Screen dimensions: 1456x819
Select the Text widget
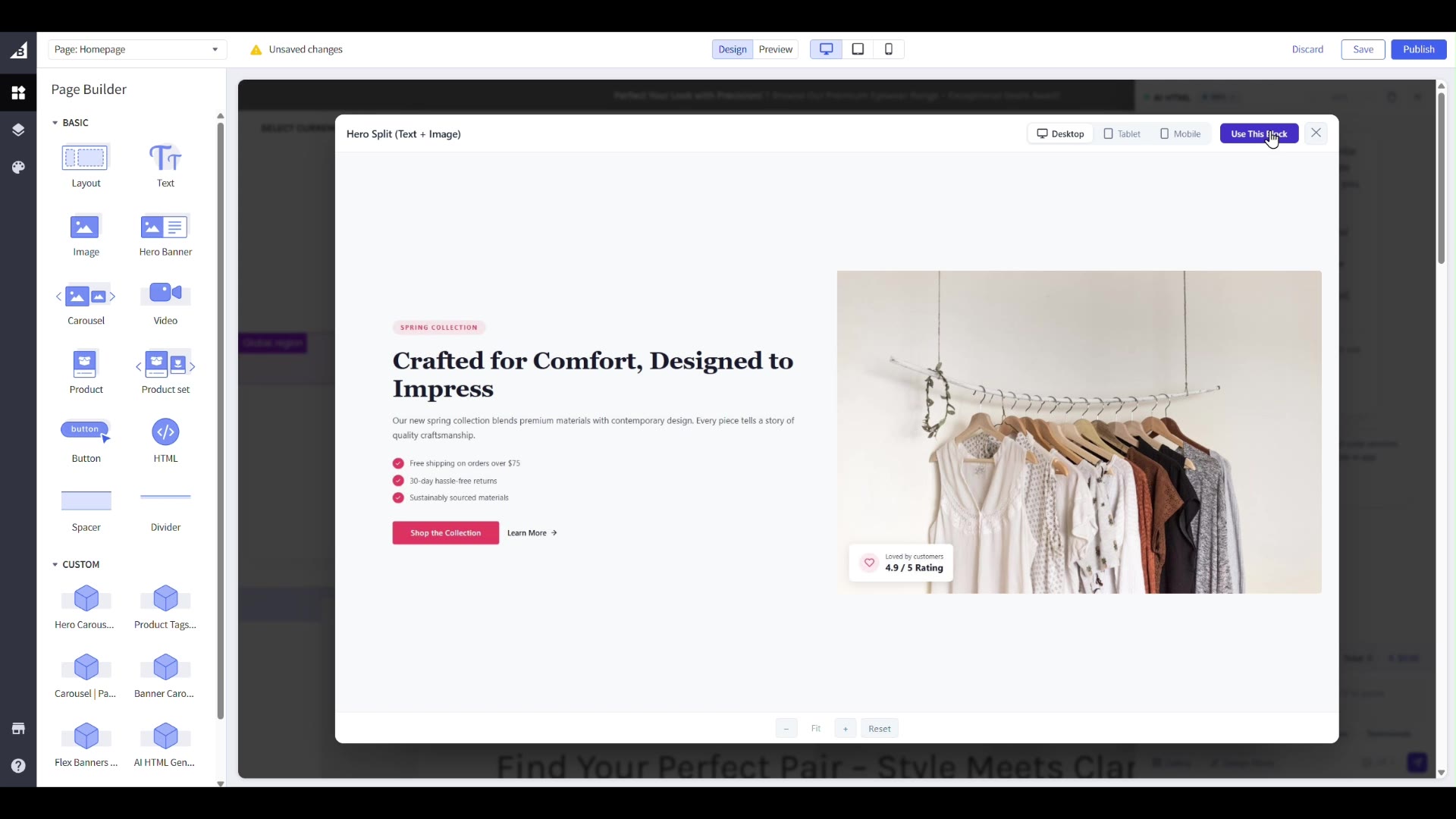[165, 165]
